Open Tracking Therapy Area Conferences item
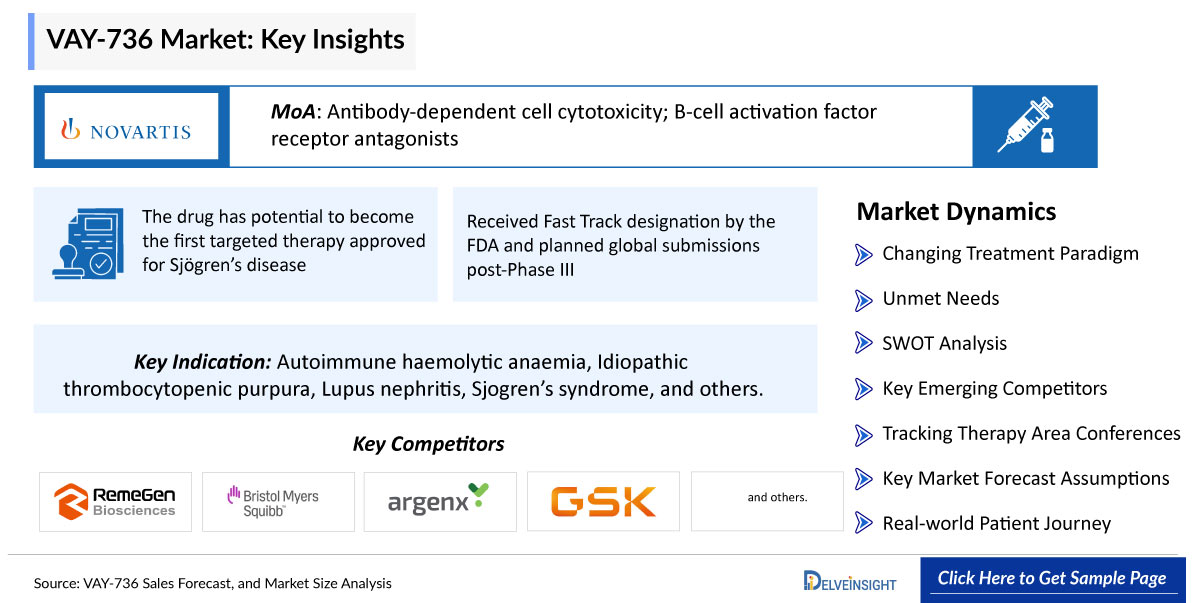The height and width of the screenshot is (603, 1200). tap(1031, 434)
